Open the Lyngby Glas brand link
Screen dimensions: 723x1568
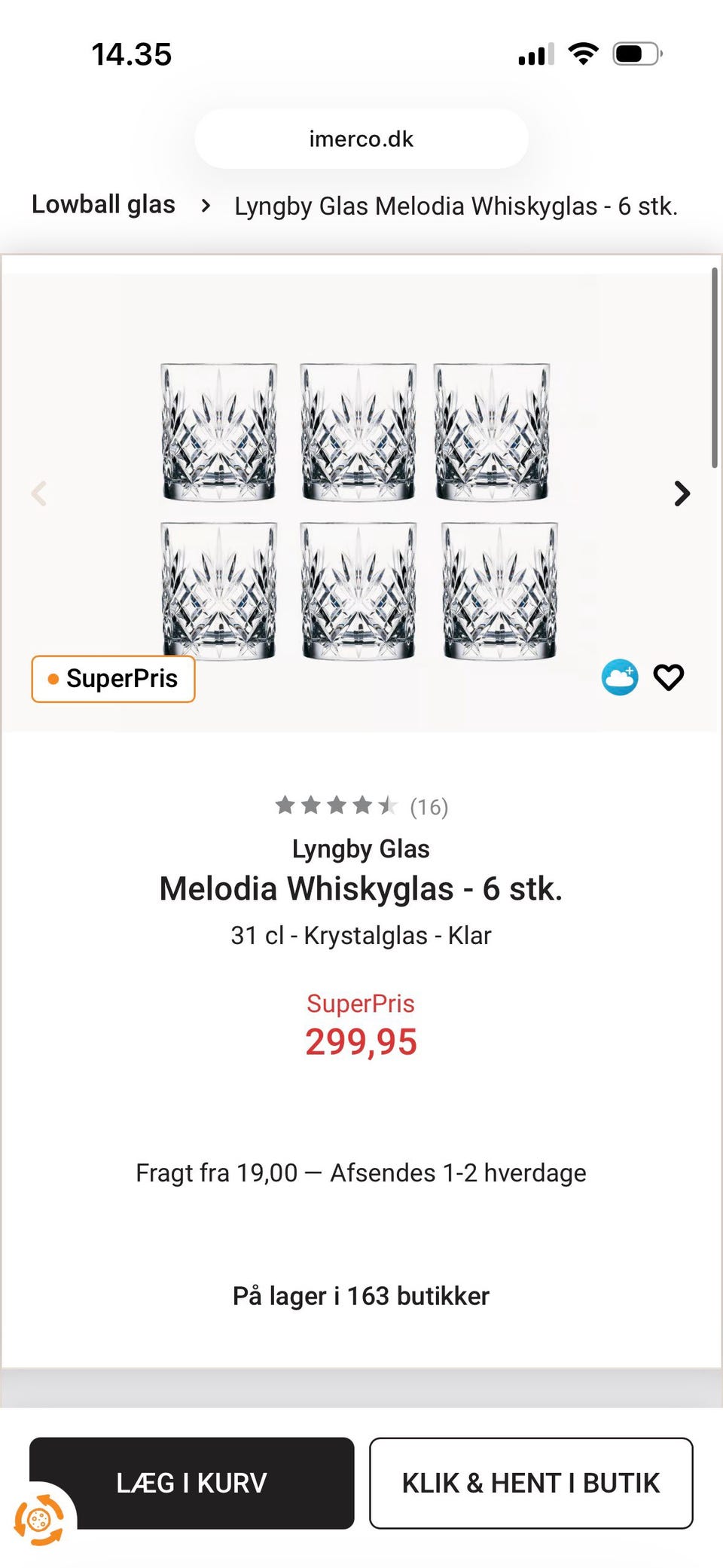tap(361, 849)
